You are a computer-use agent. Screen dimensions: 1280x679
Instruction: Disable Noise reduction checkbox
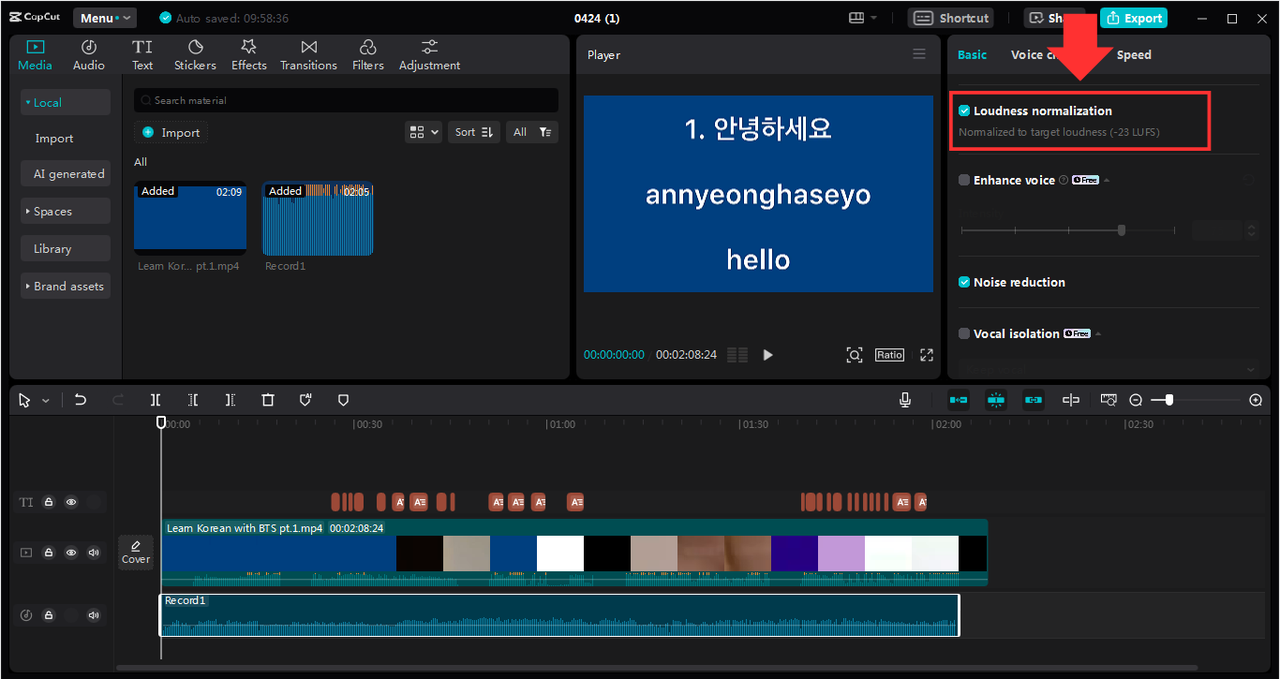(x=964, y=282)
